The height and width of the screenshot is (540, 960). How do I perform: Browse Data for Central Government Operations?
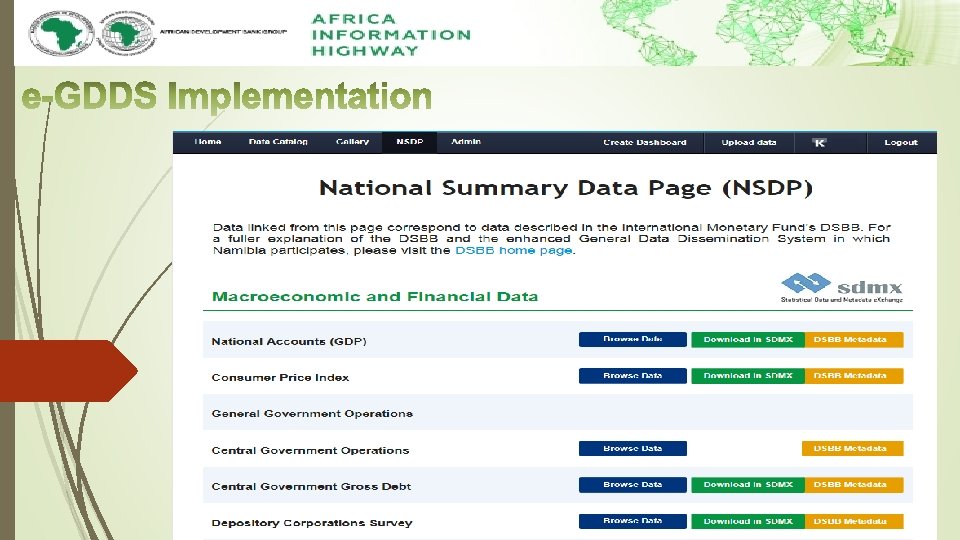coord(632,449)
